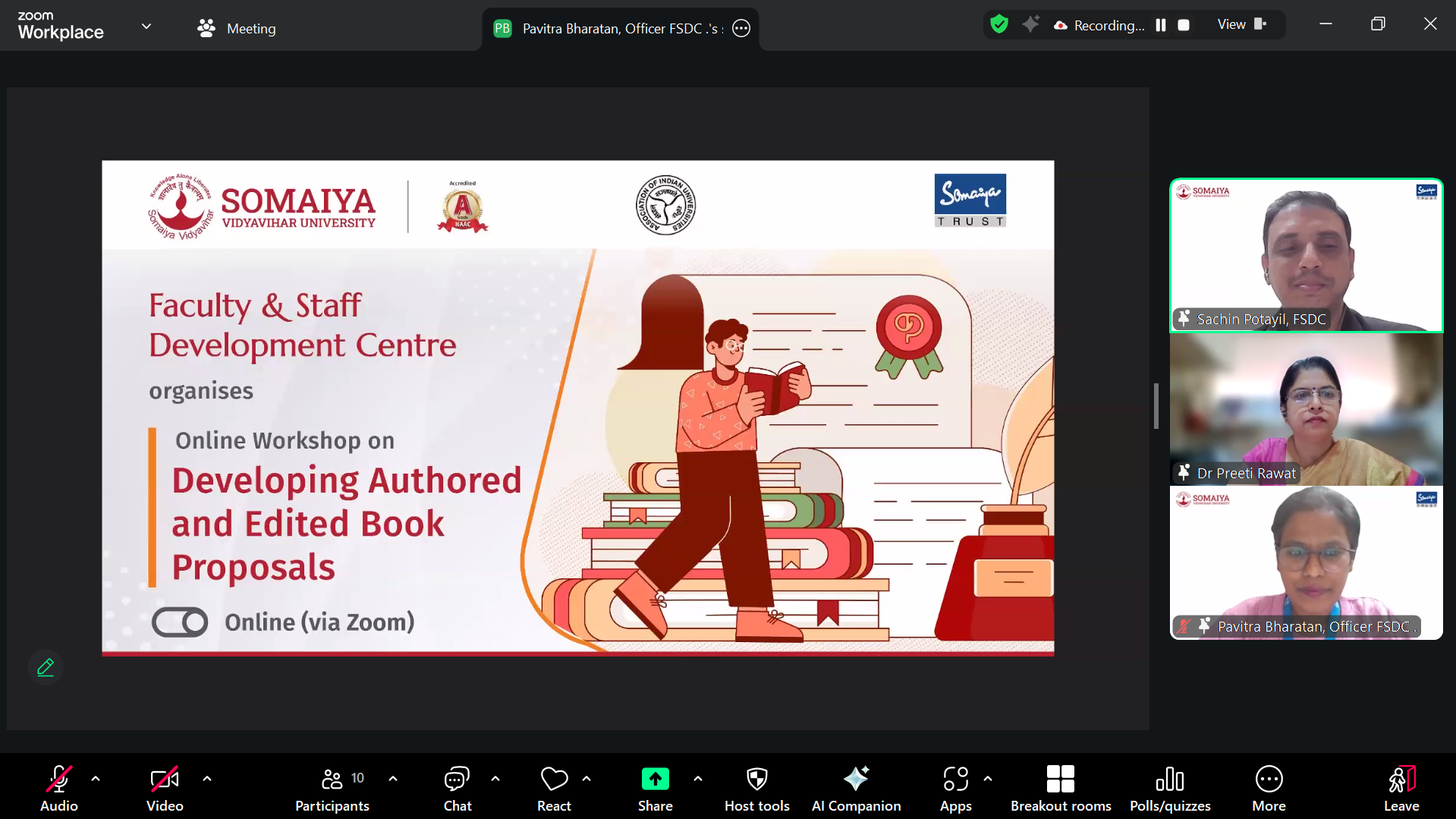Open Host tools
Image resolution: width=1456 pixels, height=819 pixels.
[756, 787]
